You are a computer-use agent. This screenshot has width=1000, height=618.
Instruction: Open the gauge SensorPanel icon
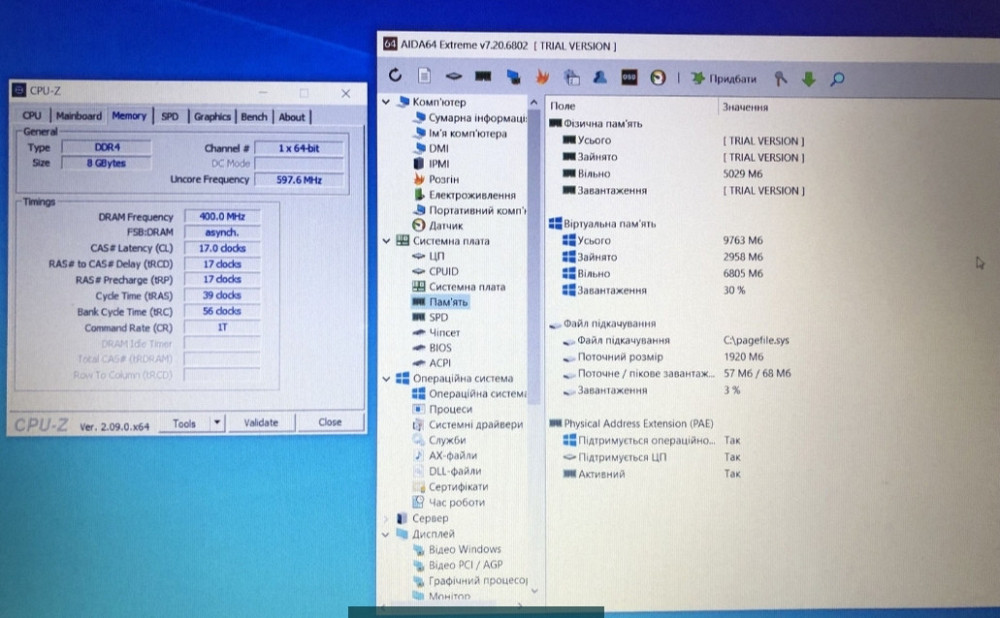(x=658, y=77)
